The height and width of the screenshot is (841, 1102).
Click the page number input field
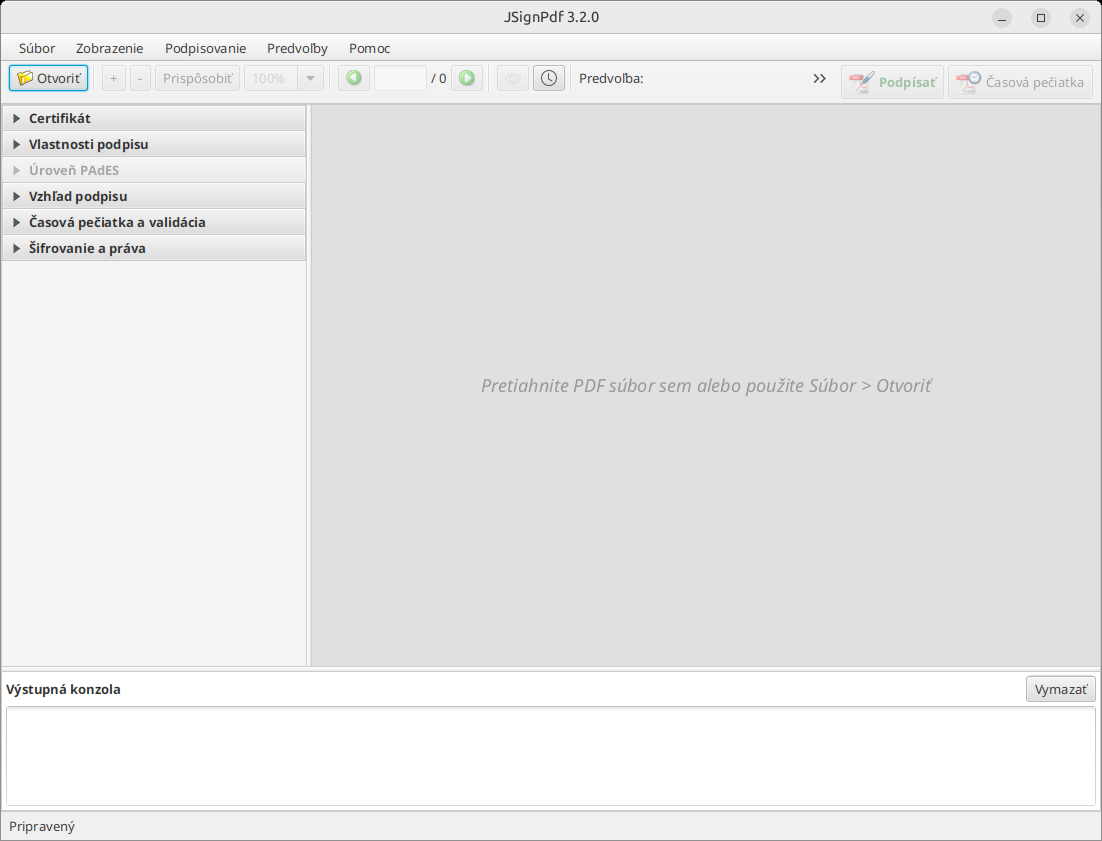[401, 78]
